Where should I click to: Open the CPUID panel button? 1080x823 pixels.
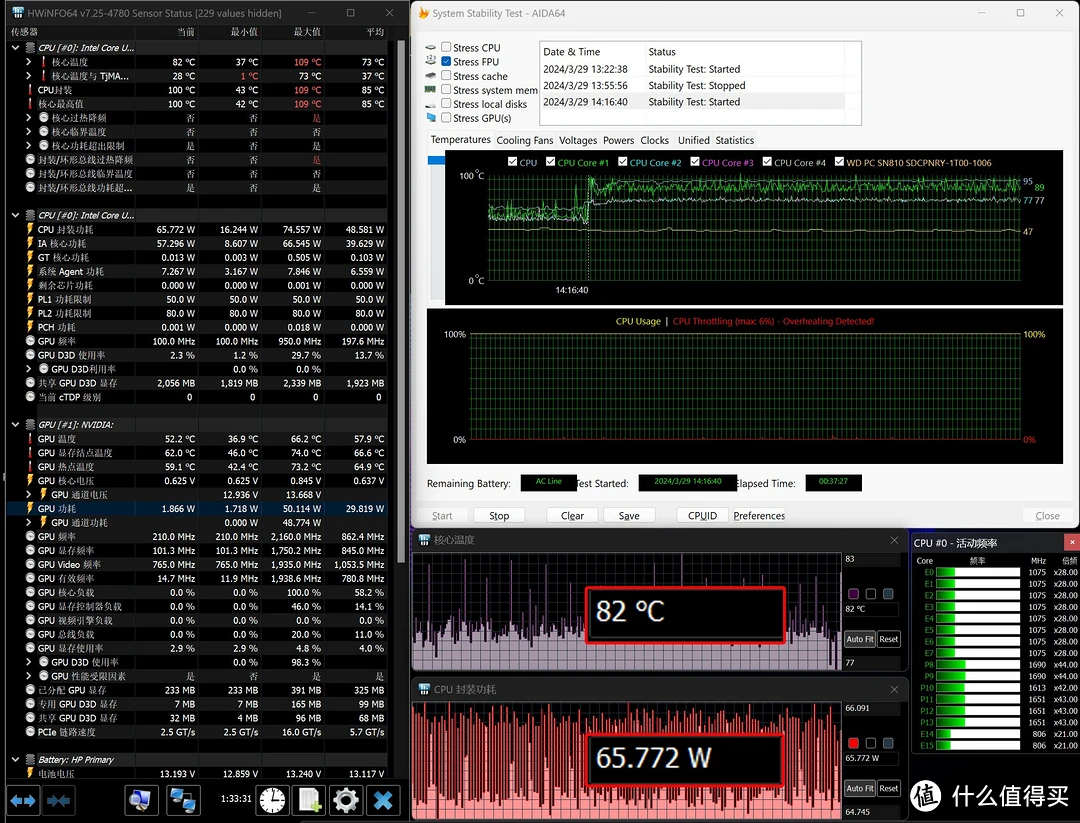703,516
